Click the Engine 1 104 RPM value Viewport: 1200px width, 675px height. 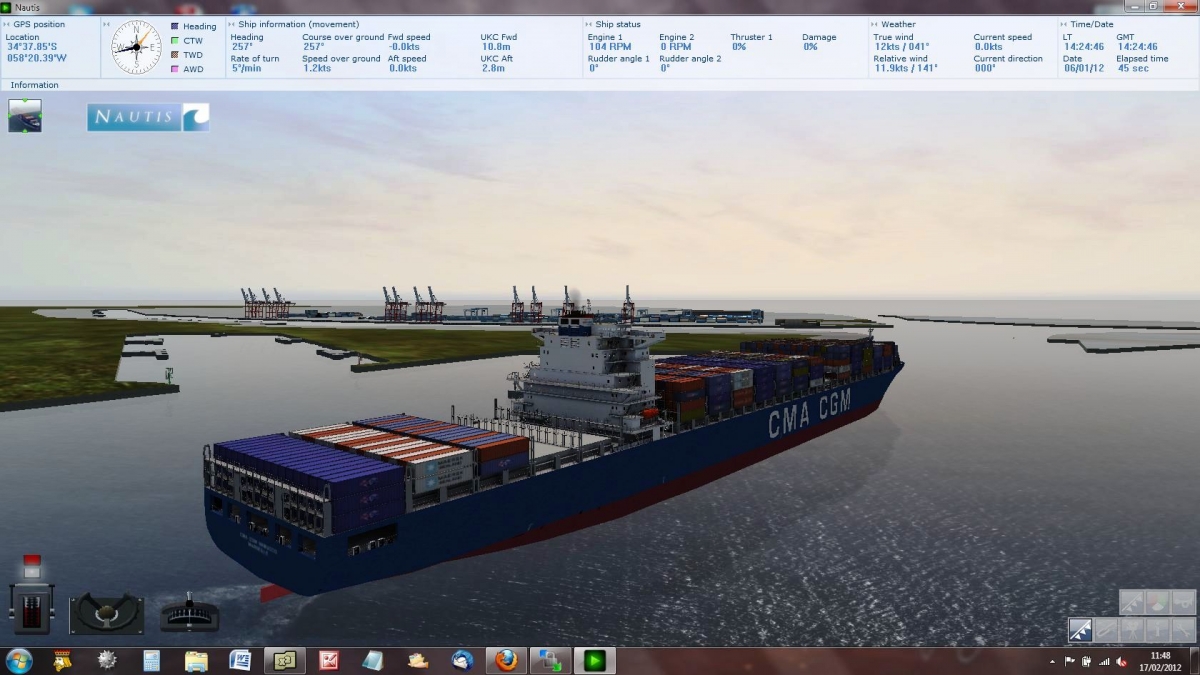pyautogui.click(x=610, y=47)
